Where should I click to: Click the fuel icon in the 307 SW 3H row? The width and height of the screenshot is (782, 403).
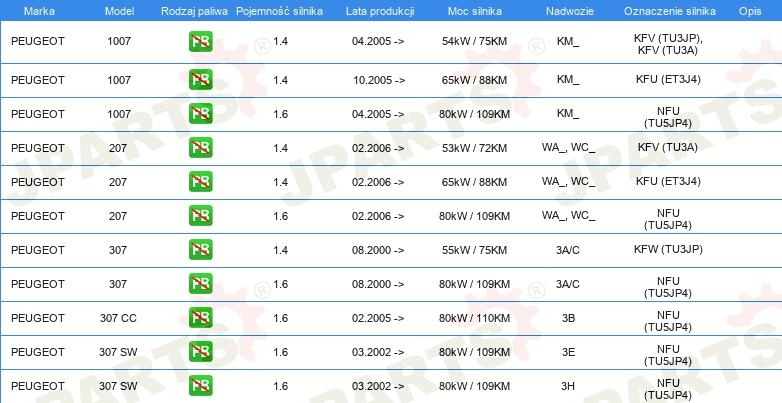click(200, 385)
